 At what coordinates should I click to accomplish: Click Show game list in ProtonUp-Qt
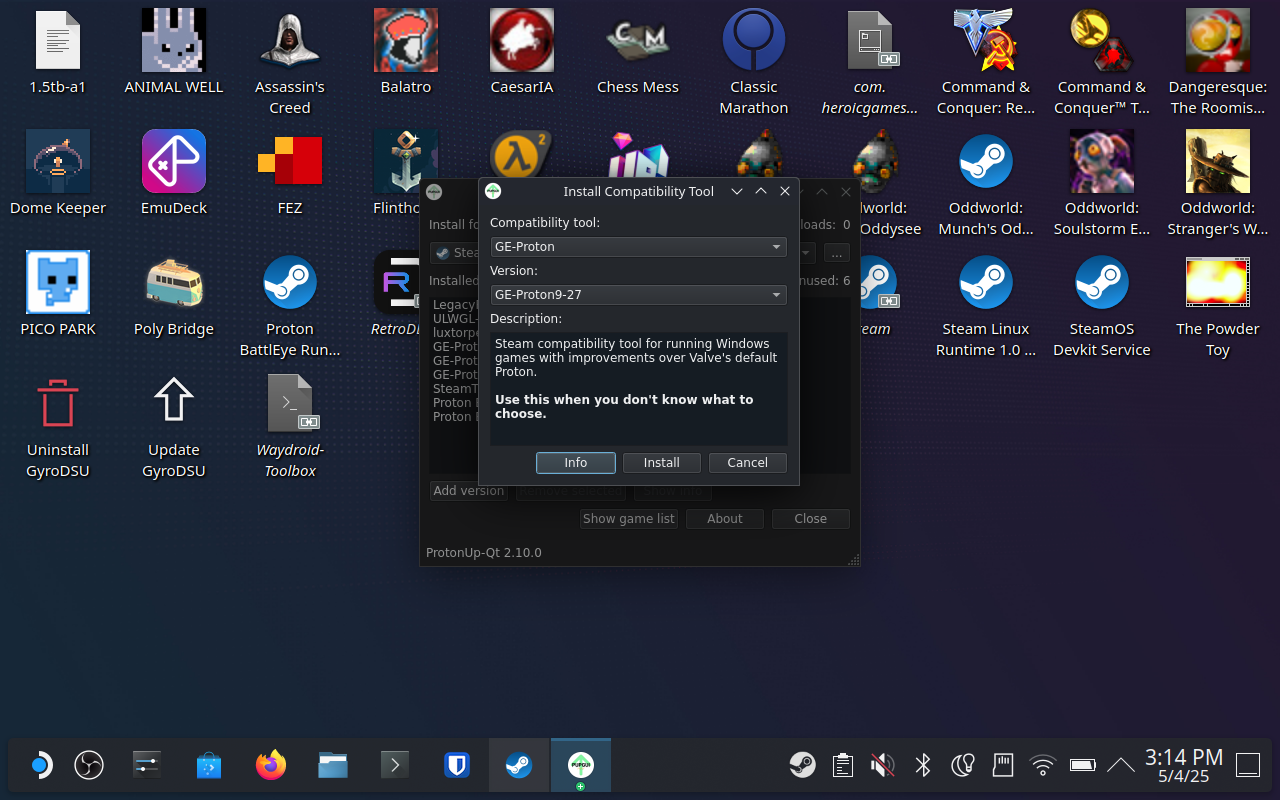(629, 519)
